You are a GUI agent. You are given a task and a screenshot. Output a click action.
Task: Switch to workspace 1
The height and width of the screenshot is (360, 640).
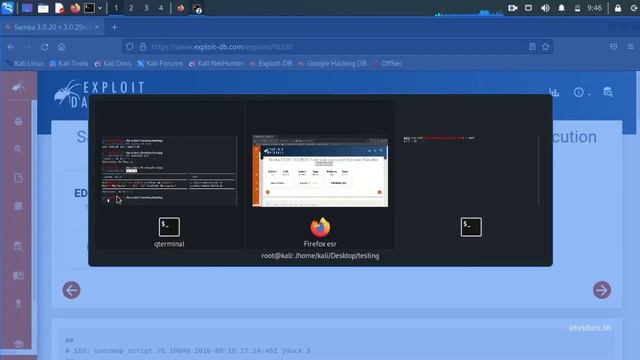tap(116, 8)
